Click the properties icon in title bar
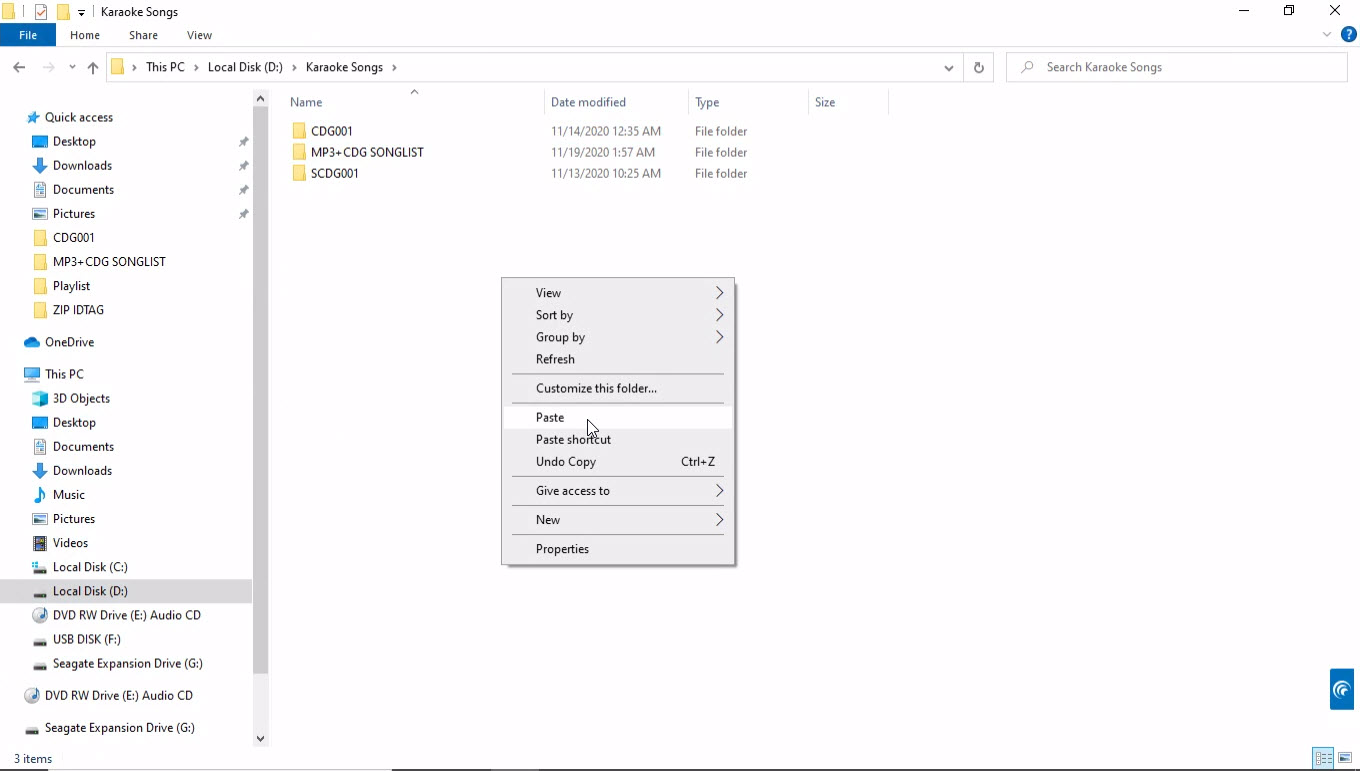 (x=41, y=12)
